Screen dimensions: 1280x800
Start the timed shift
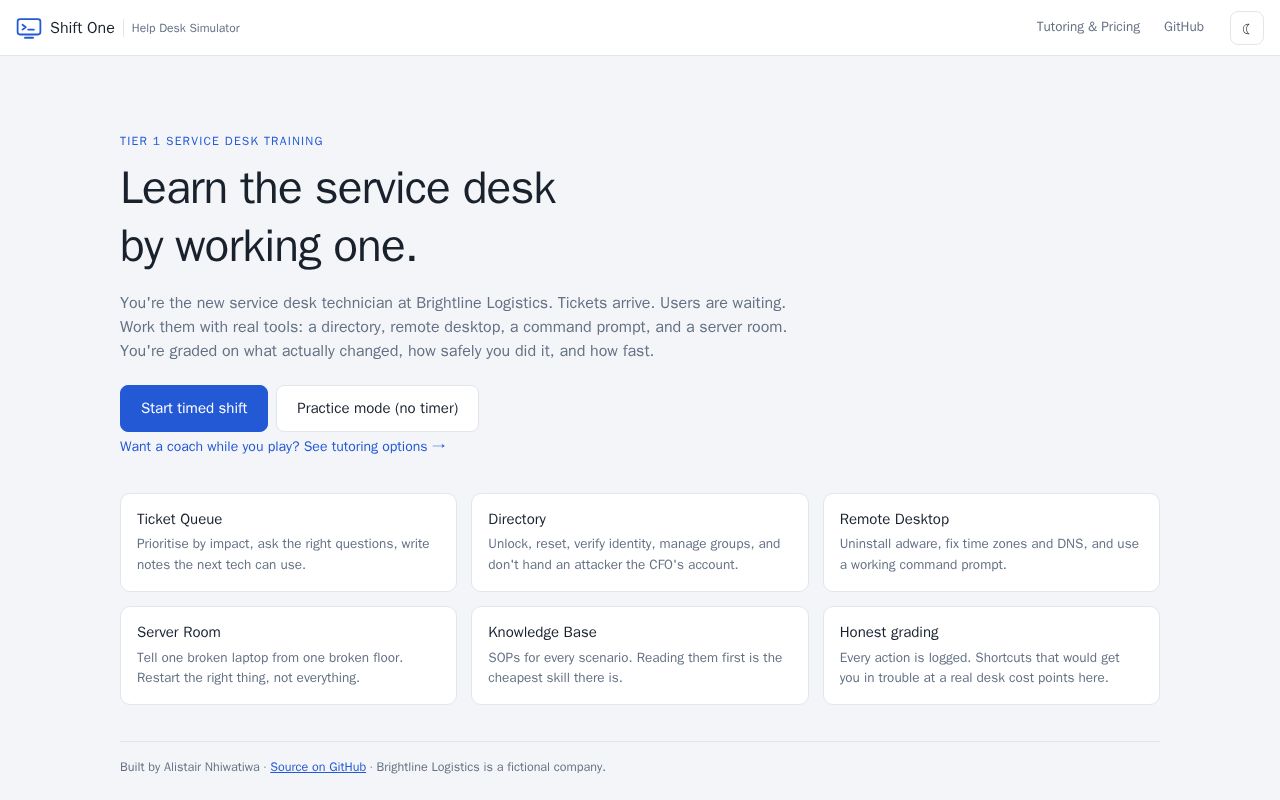coord(194,408)
